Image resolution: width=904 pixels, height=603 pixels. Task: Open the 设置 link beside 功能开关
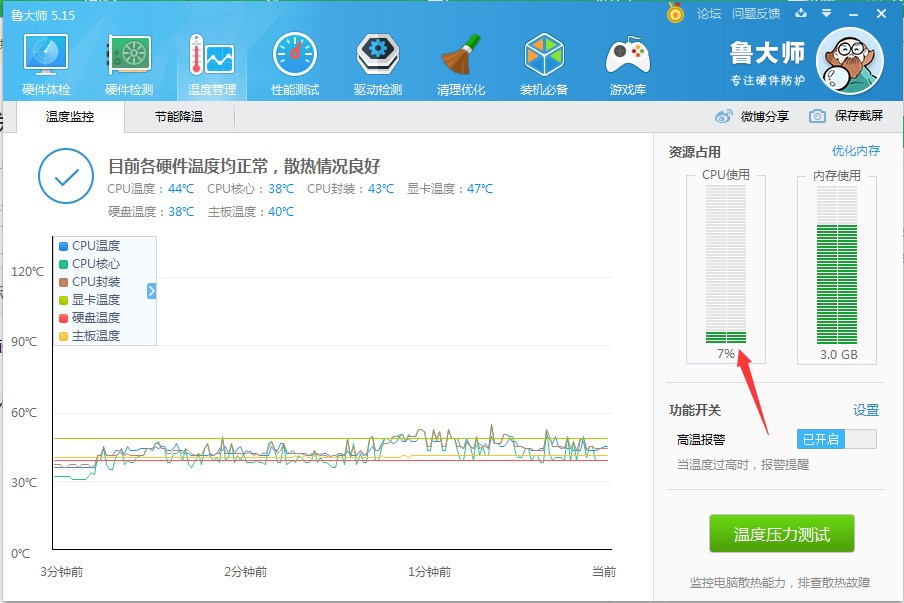[x=865, y=410]
